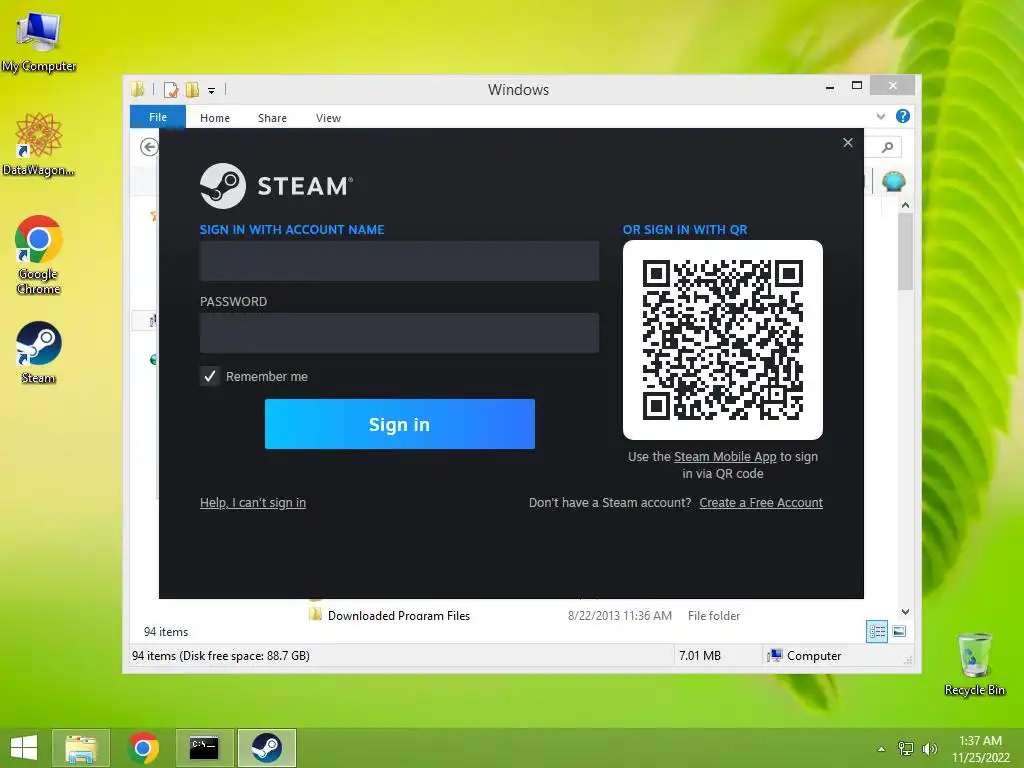Click the Steam logo in sign-in dialog
The height and width of the screenshot is (768, 1024).
(x=276, y=186)
